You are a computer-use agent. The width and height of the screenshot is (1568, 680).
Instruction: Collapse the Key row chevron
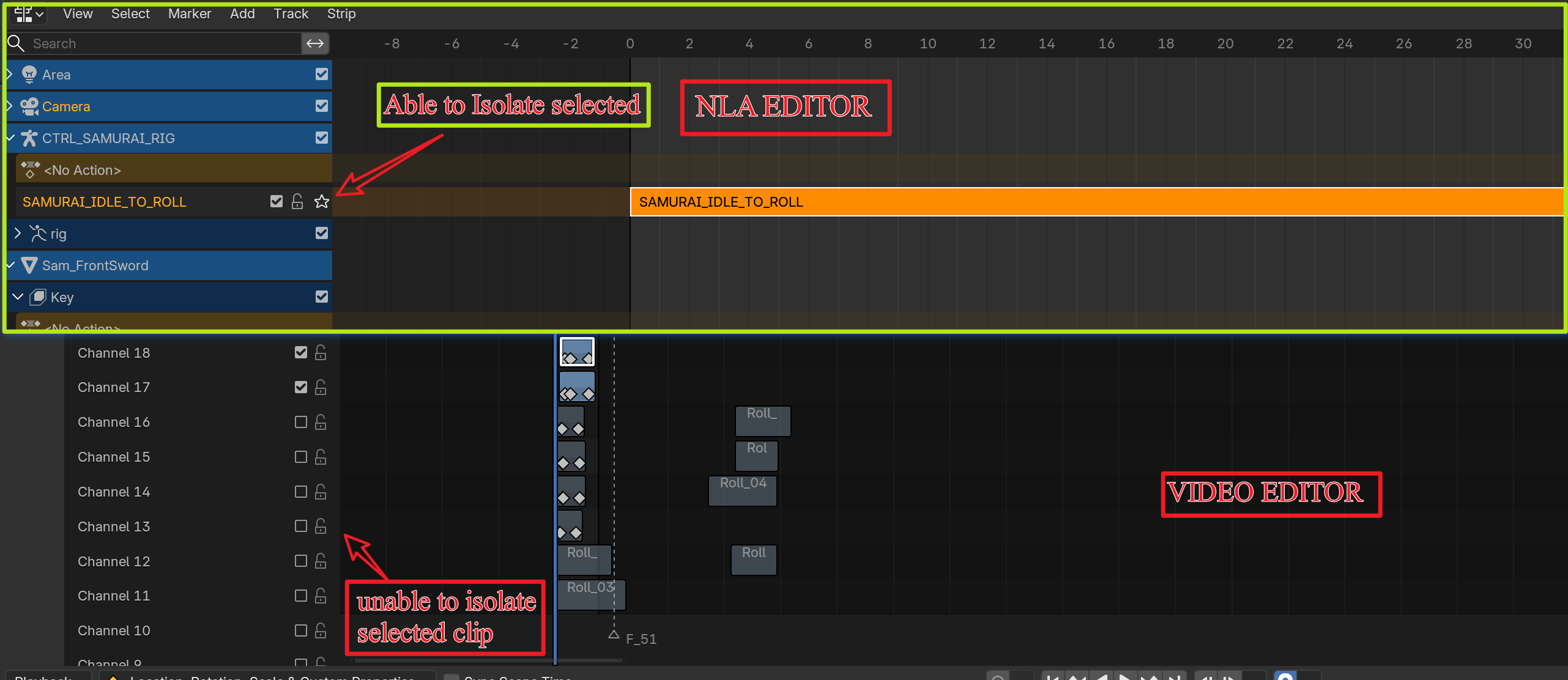pyautogui.click(x=18, y=297)
